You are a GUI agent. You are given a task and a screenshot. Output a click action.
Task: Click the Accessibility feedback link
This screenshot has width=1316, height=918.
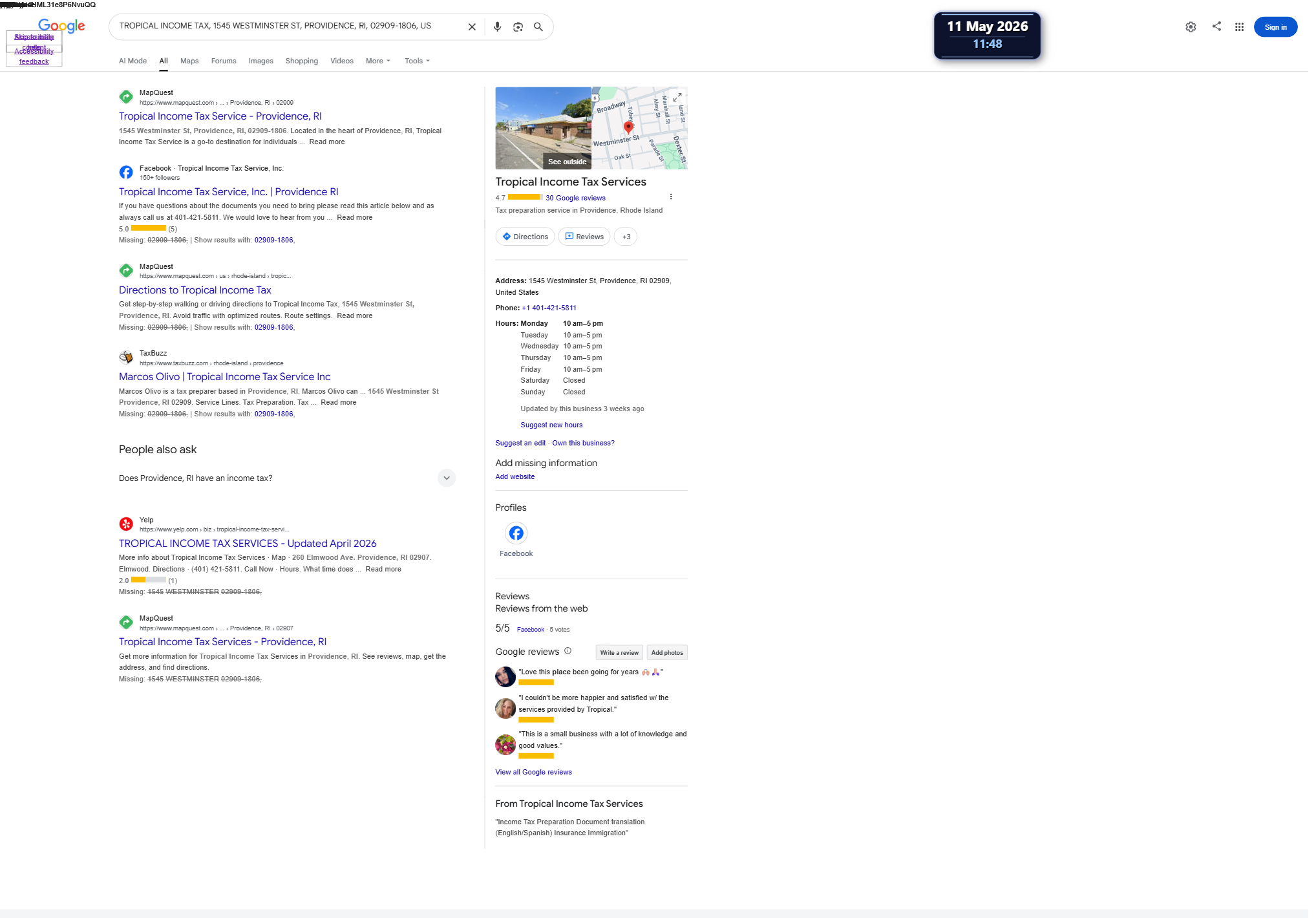point(34,56)
